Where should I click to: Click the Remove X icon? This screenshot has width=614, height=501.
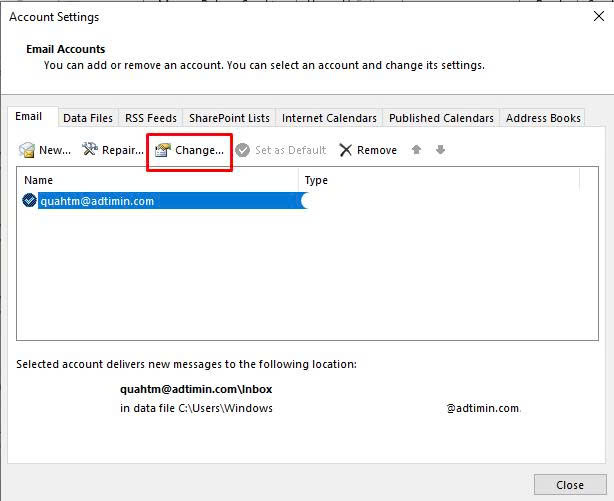[346, 150]
